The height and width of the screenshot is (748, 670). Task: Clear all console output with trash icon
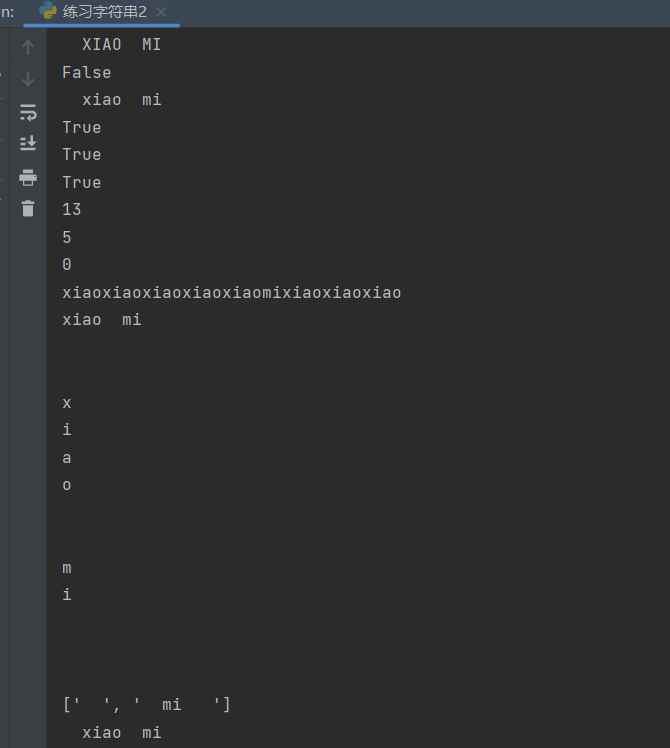(x=28, y=209)
